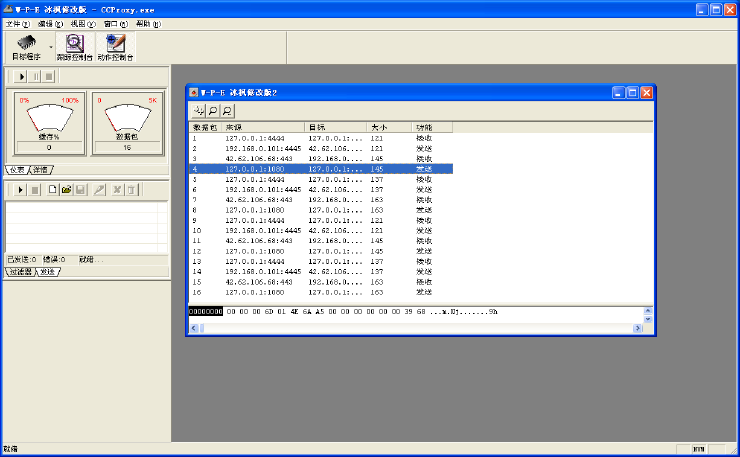Sort by the 功能 column header
This screenshot has height=457, width=740.
pyautogui.click(x=432, y=127)
